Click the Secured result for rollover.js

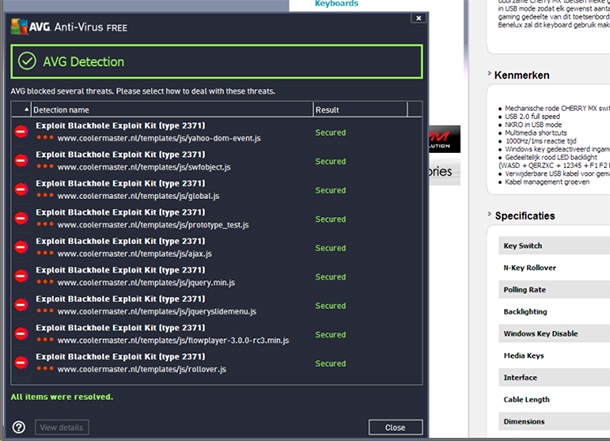331,363
